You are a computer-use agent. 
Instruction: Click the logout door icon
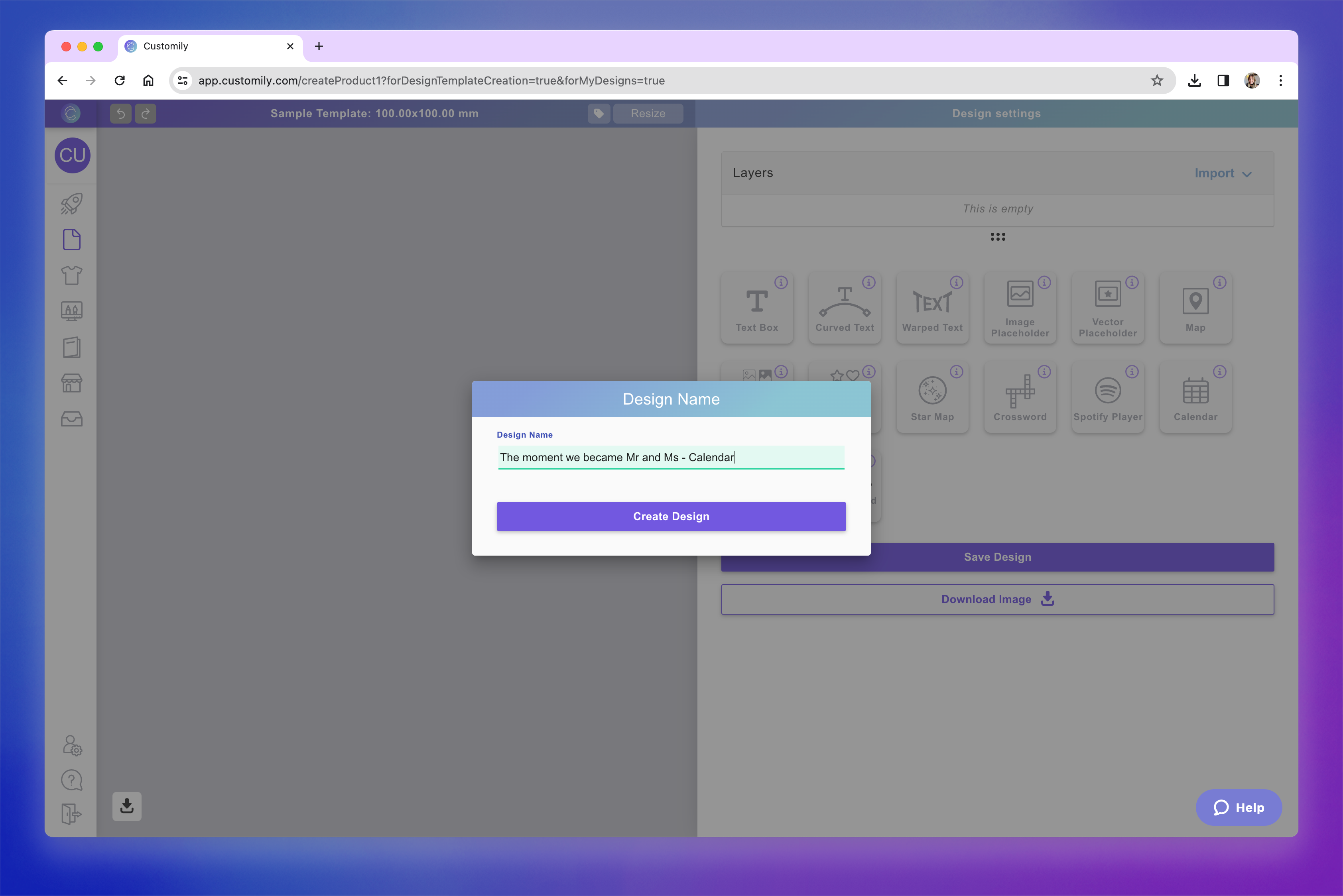pyautogui.click(x=71, y=814)
